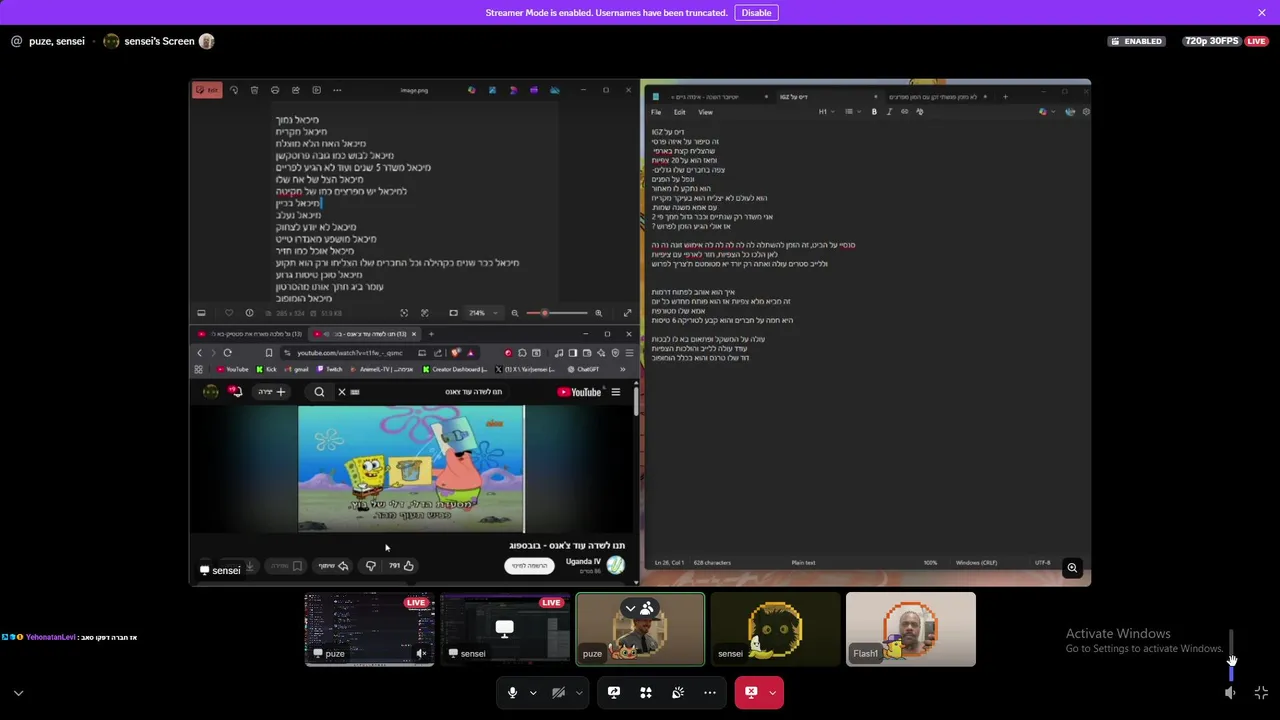The width and height of the screenshot is (1280, 720).
Task: Adjust the stream volume slider
Action: pyautogui.click(x=1231, y=654)
